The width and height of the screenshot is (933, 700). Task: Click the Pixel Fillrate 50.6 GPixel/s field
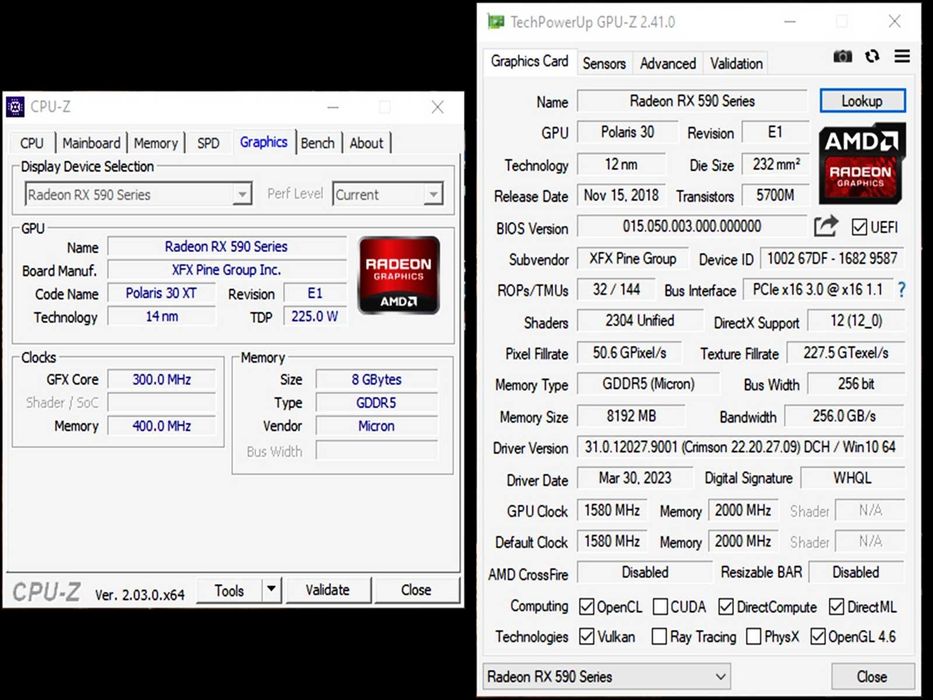coord(629,353)
